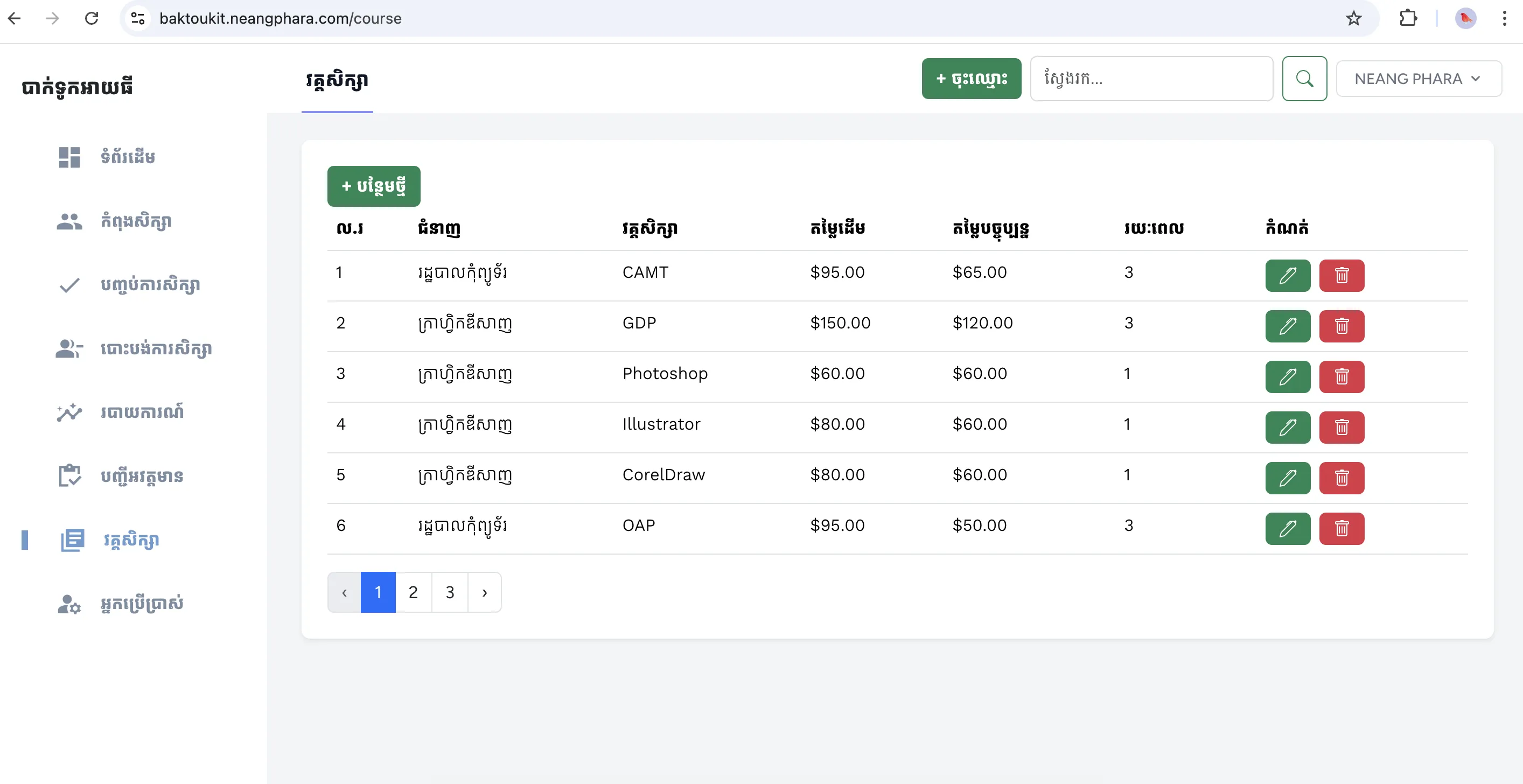The height and width of the screenshot is (784, 1523).
Task: Click previous page arrow in pagination
Action: tap(344, 592)
